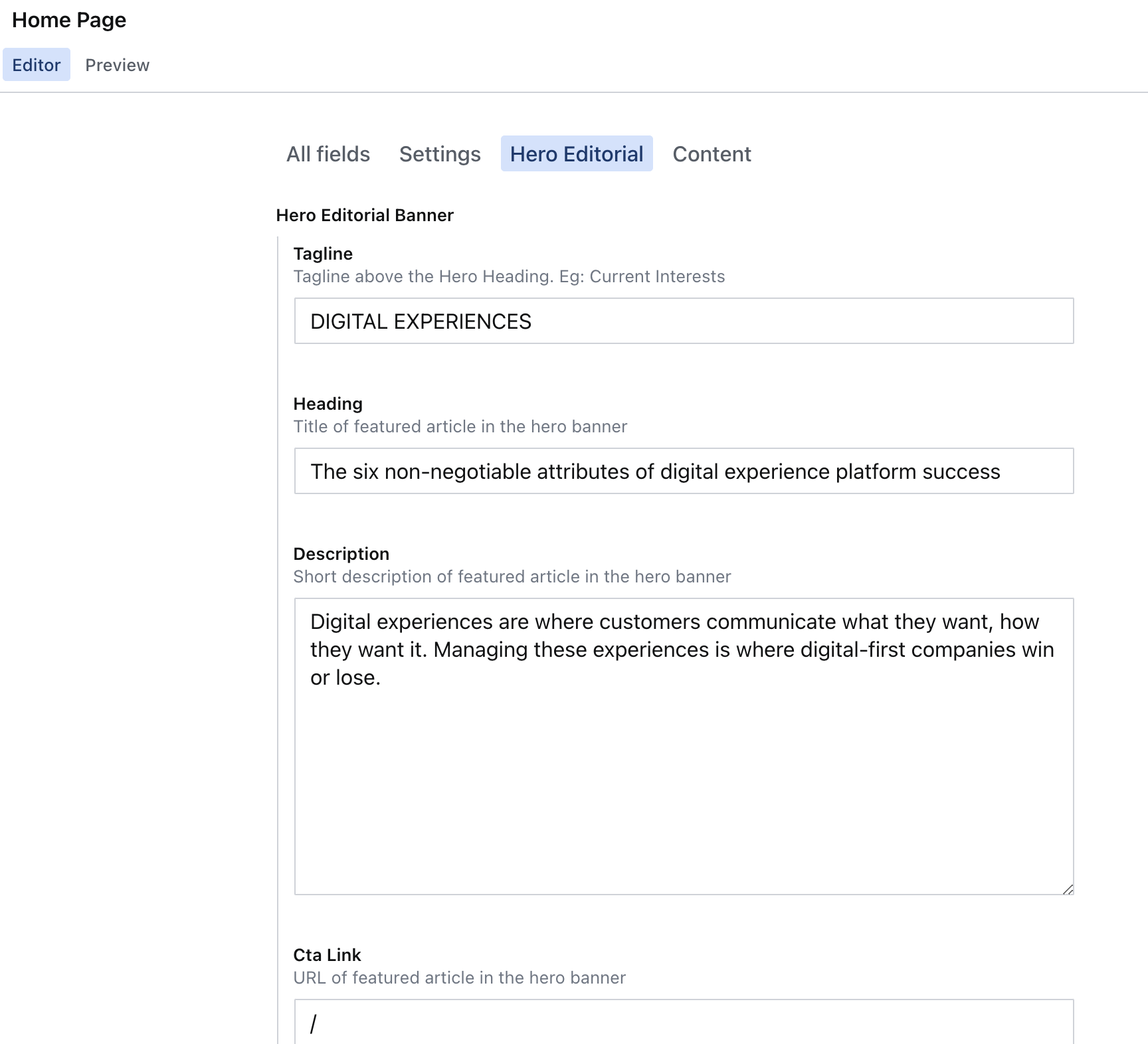The image size is (1148, 1044).
Task: Focus the Heading text field
Action: coord(684,472)
